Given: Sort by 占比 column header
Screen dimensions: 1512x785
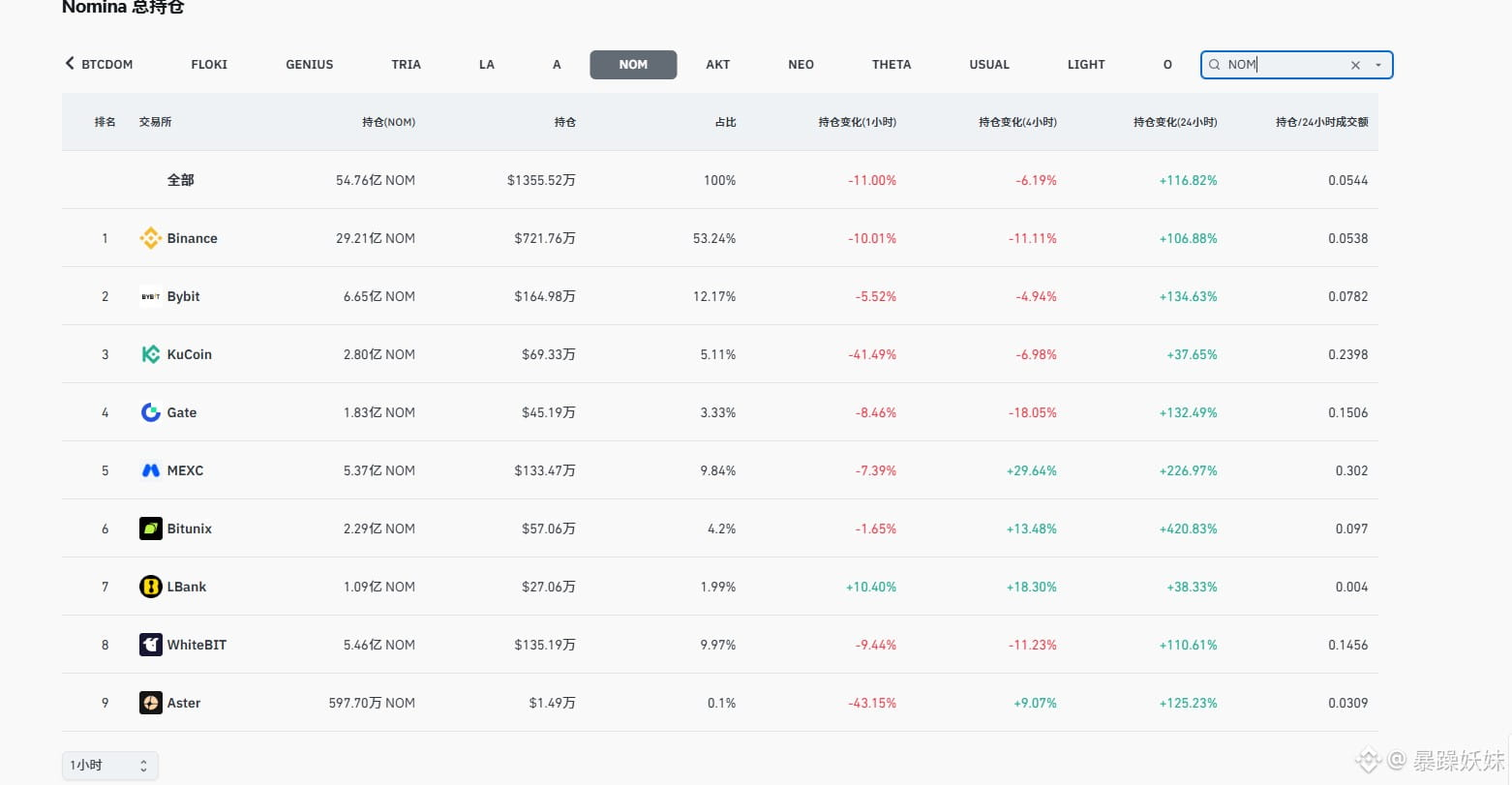Looking at the screenshot, I should coord(725,122).
